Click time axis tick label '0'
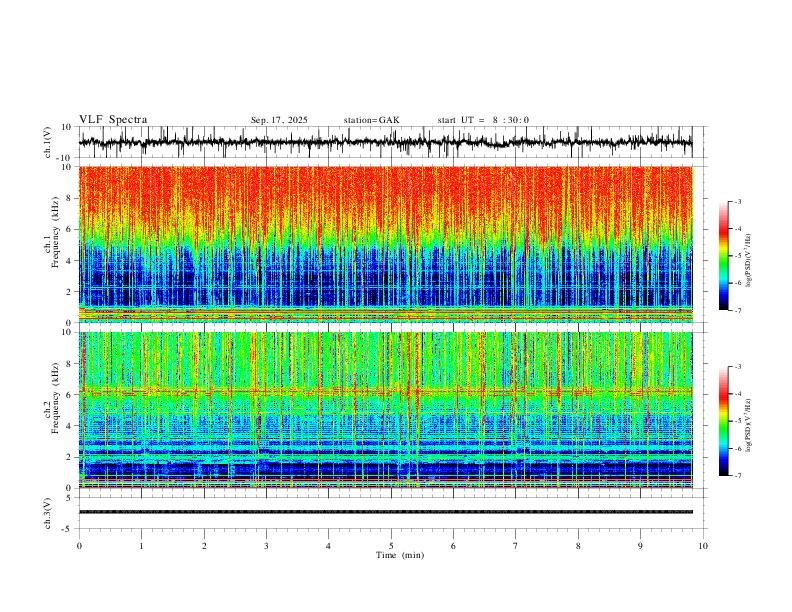792x612 pixels. pyautogui.click(x=79, y=546)
